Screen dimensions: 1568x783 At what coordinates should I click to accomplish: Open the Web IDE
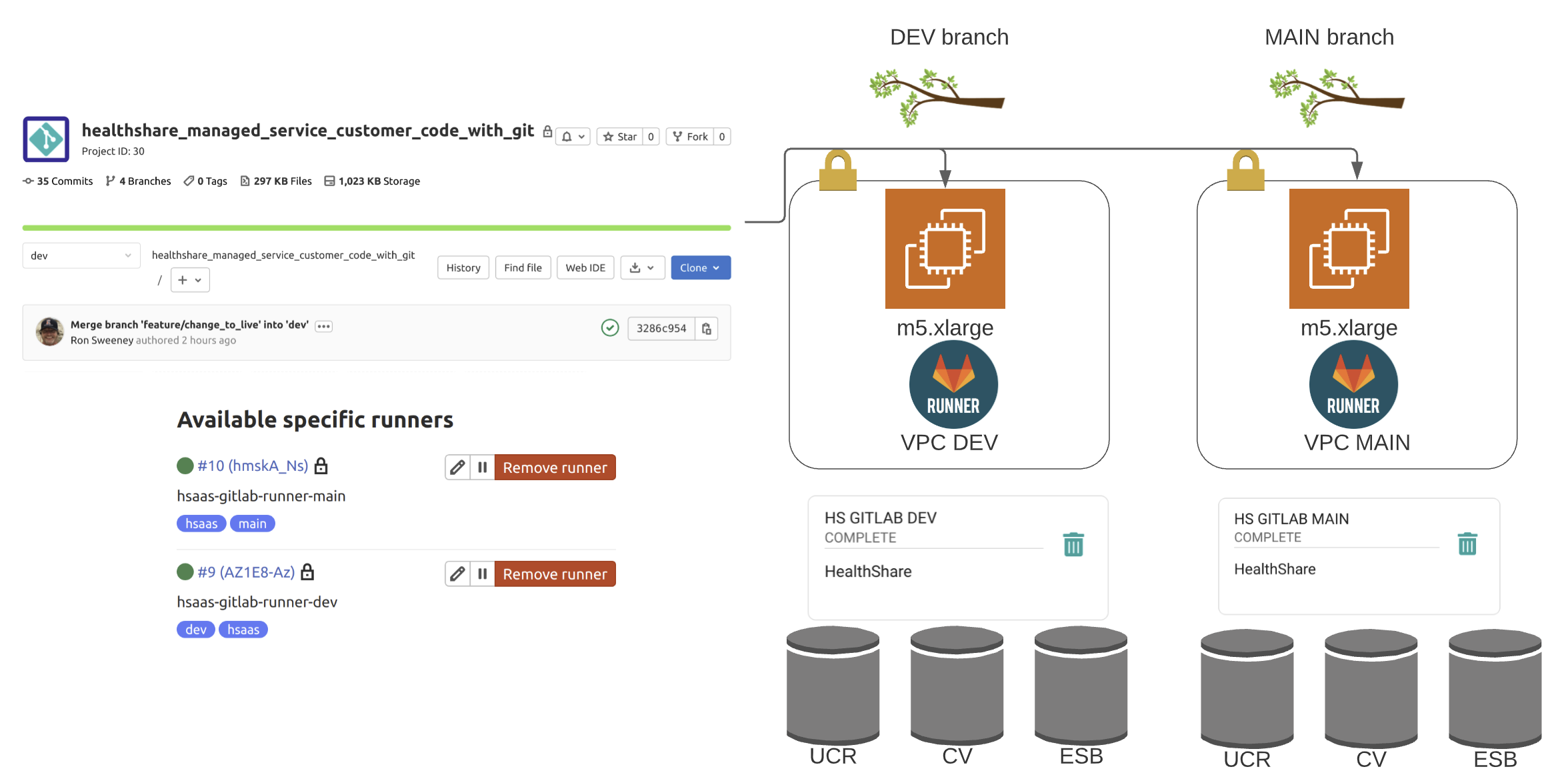(x=585, y=267)
